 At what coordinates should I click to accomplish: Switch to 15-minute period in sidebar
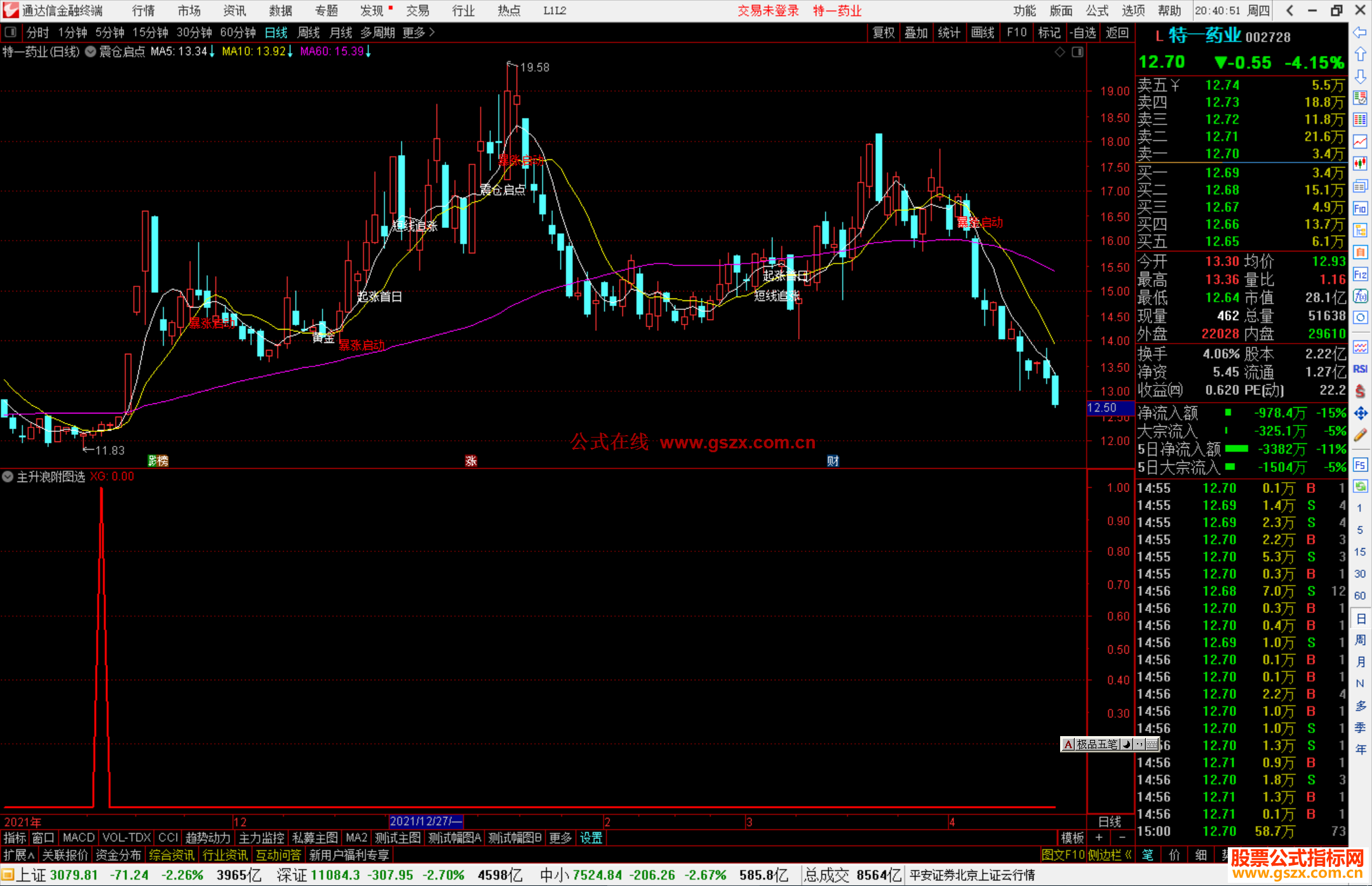click(x=1359, y=552)
